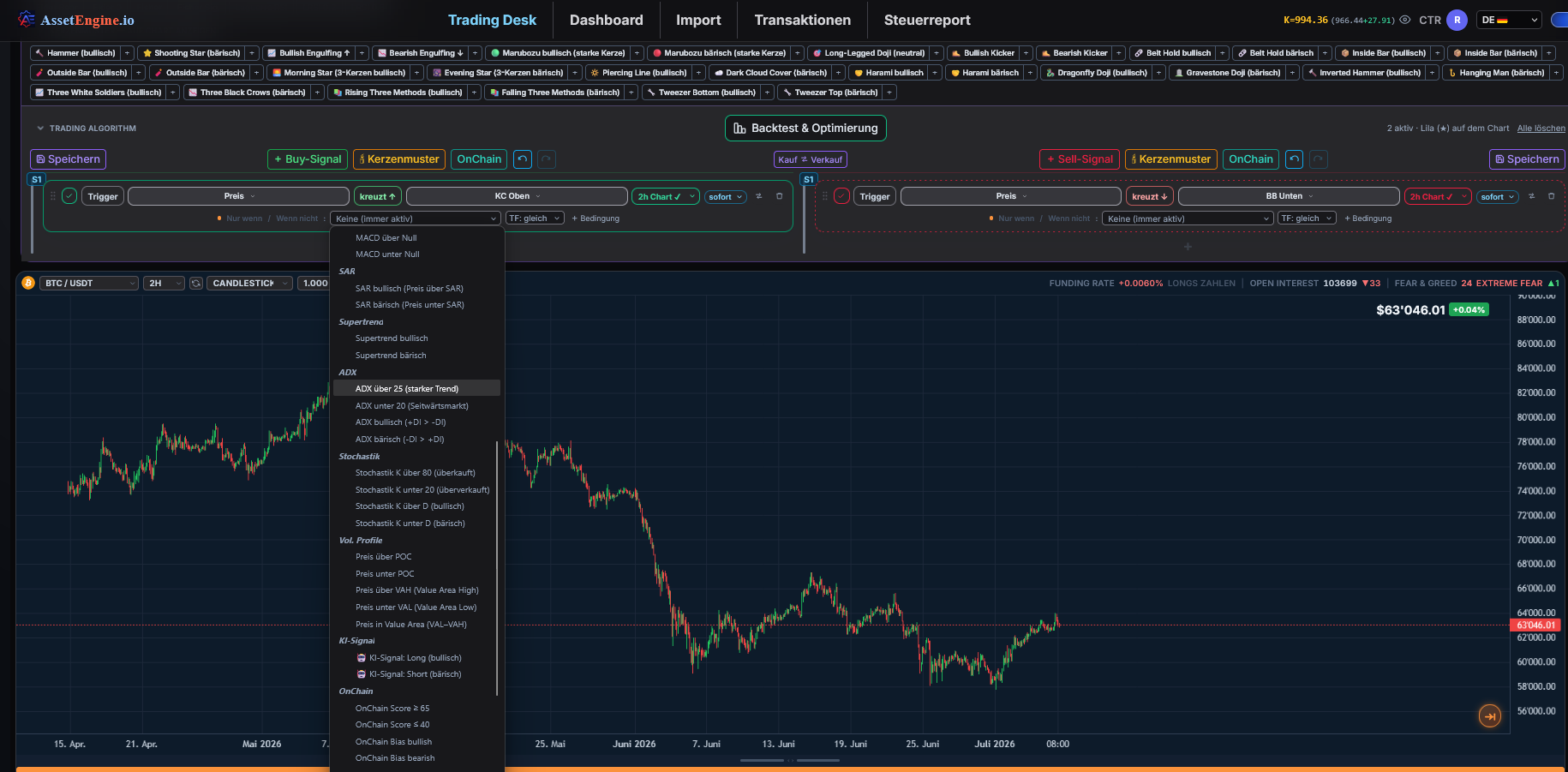Add Three White Soldiers pattern with plus
The image size is (1568, 772).
(173, 93)
